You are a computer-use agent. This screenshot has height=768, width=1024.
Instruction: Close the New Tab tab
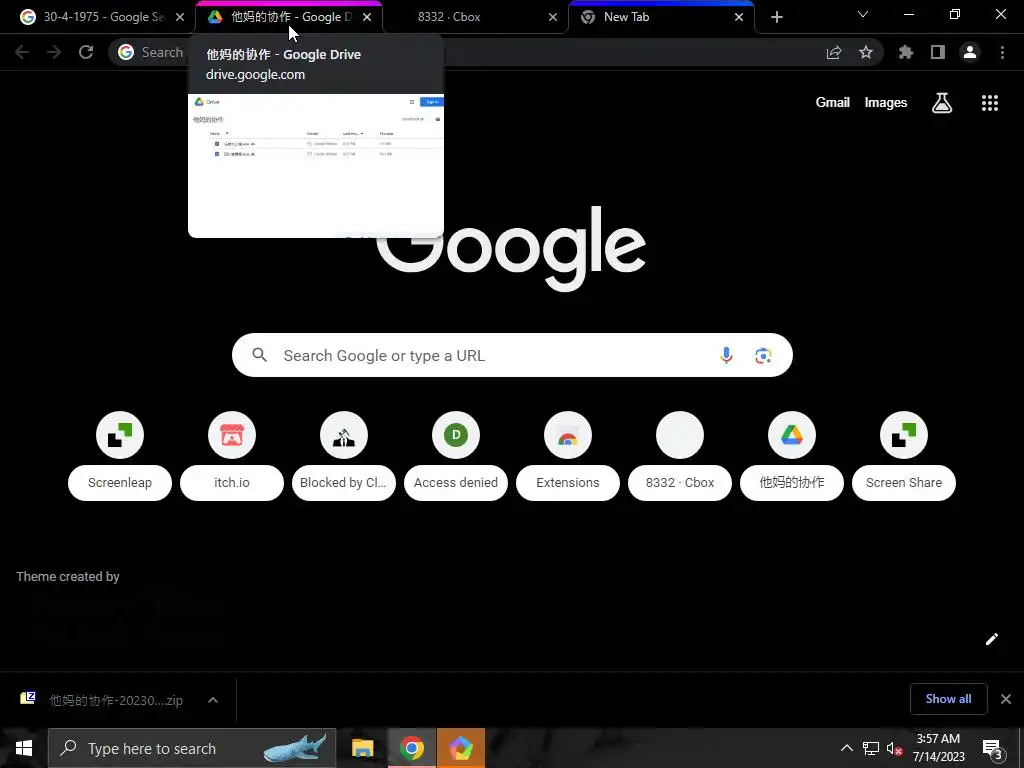point(739,17)
